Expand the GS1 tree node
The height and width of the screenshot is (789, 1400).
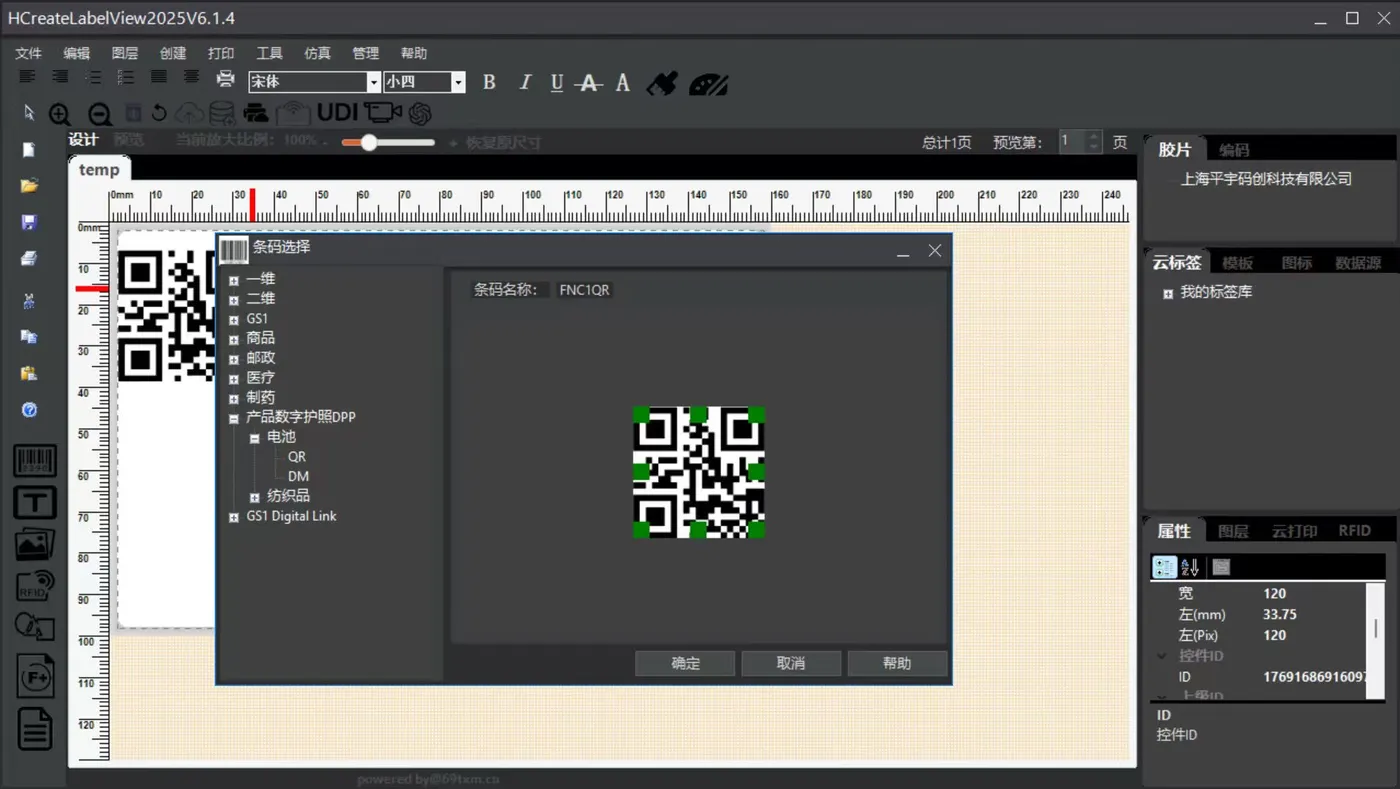click(234, 320)
